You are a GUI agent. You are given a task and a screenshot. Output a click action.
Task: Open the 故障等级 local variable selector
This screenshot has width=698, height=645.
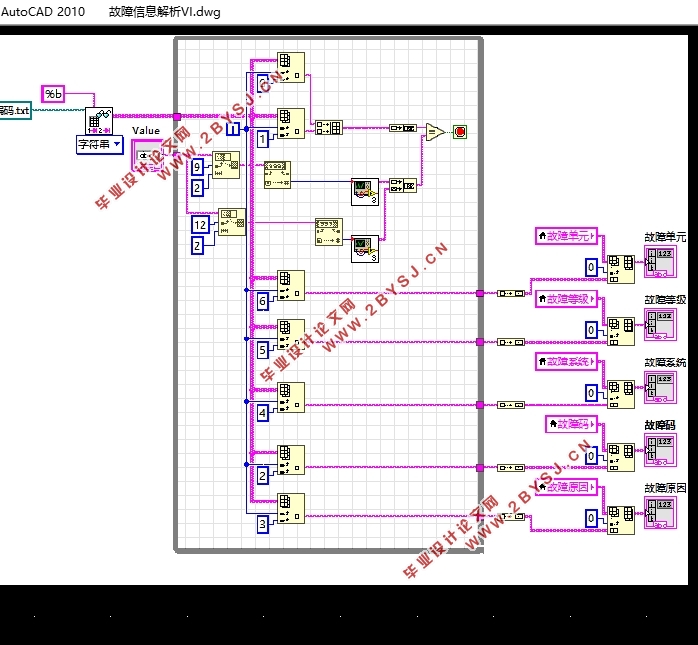(x=566, y=299)
